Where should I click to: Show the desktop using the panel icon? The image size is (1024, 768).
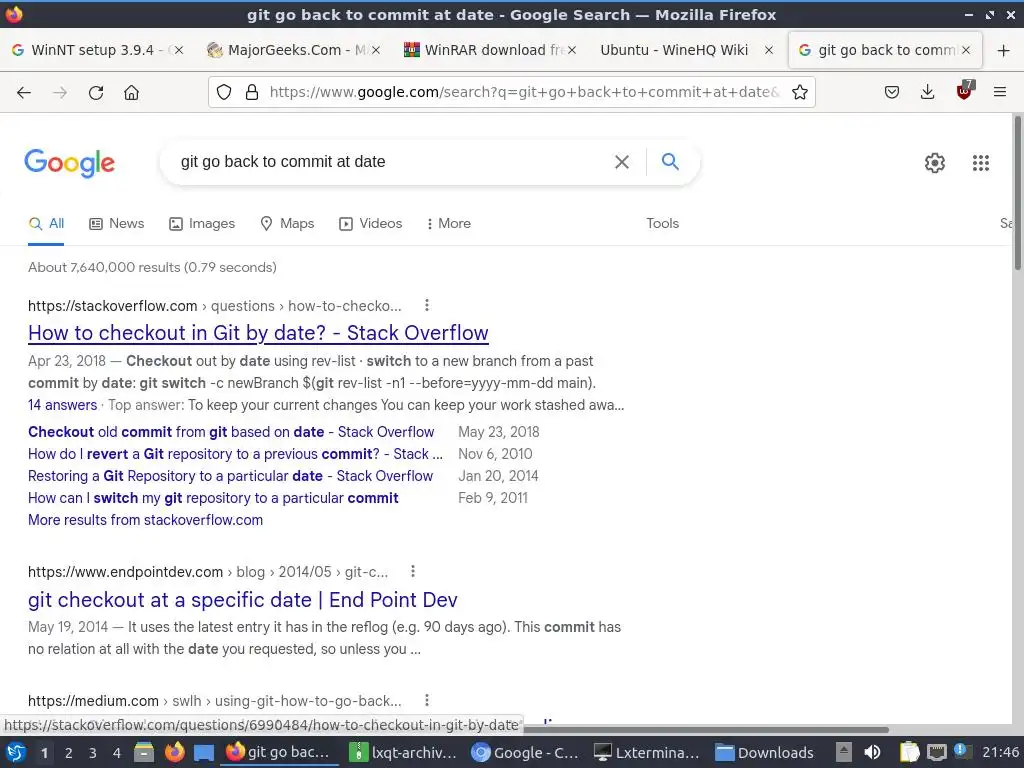tap(204, 752)
